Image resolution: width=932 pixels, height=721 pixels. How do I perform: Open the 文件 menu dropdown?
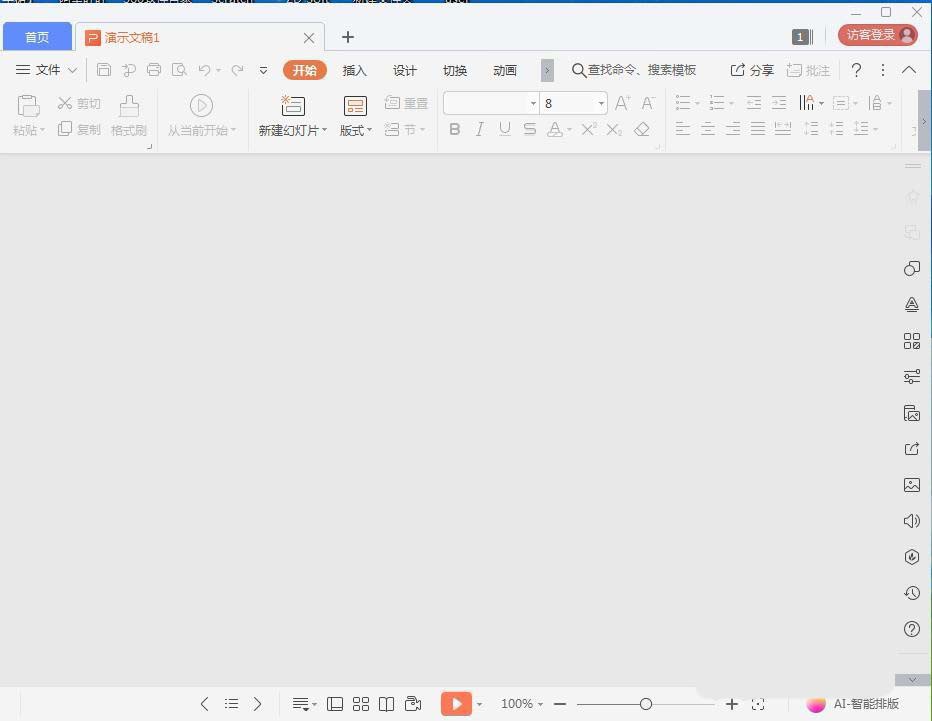pos(46,70)
